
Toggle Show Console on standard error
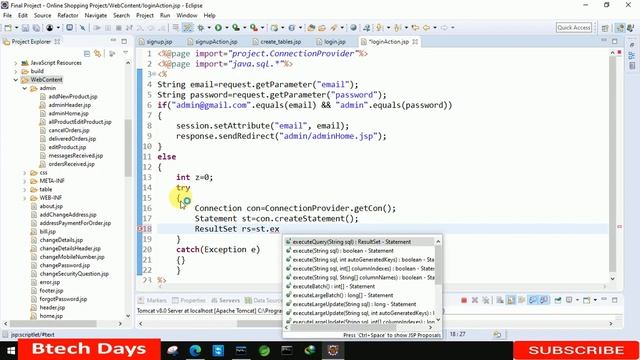544,300
